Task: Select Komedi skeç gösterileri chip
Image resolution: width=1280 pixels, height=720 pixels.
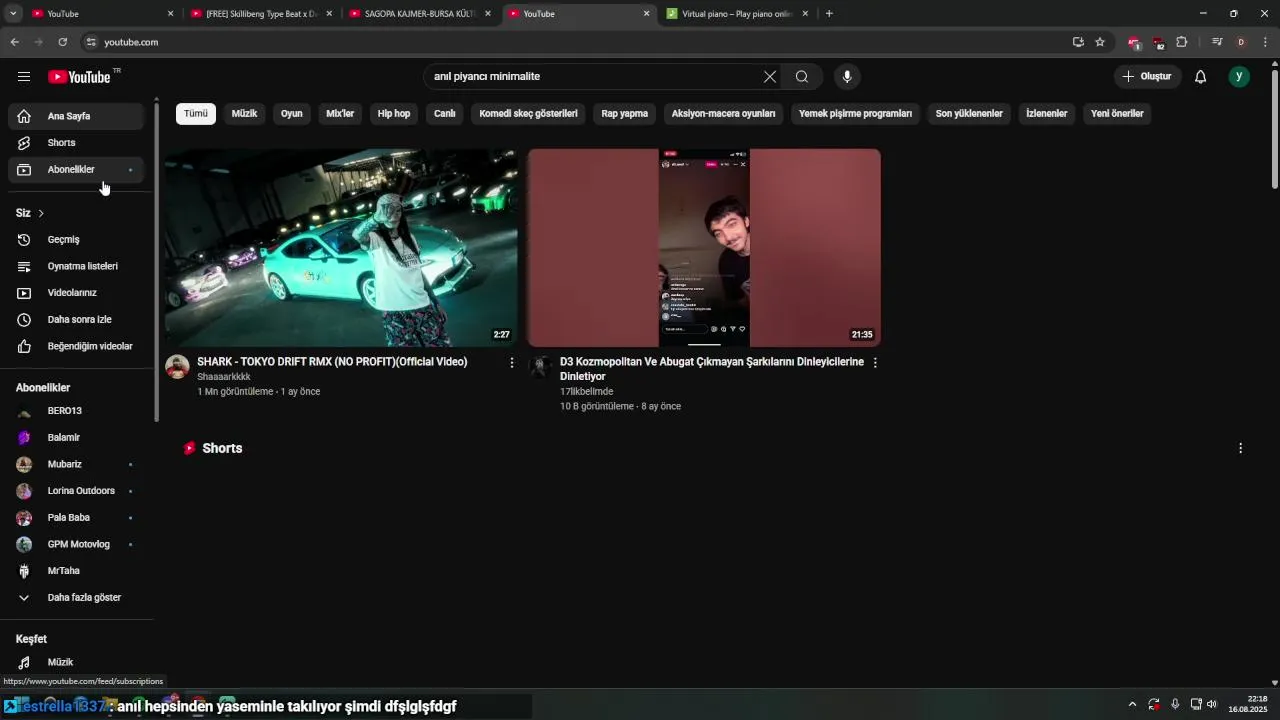Action: pos(529,114)
